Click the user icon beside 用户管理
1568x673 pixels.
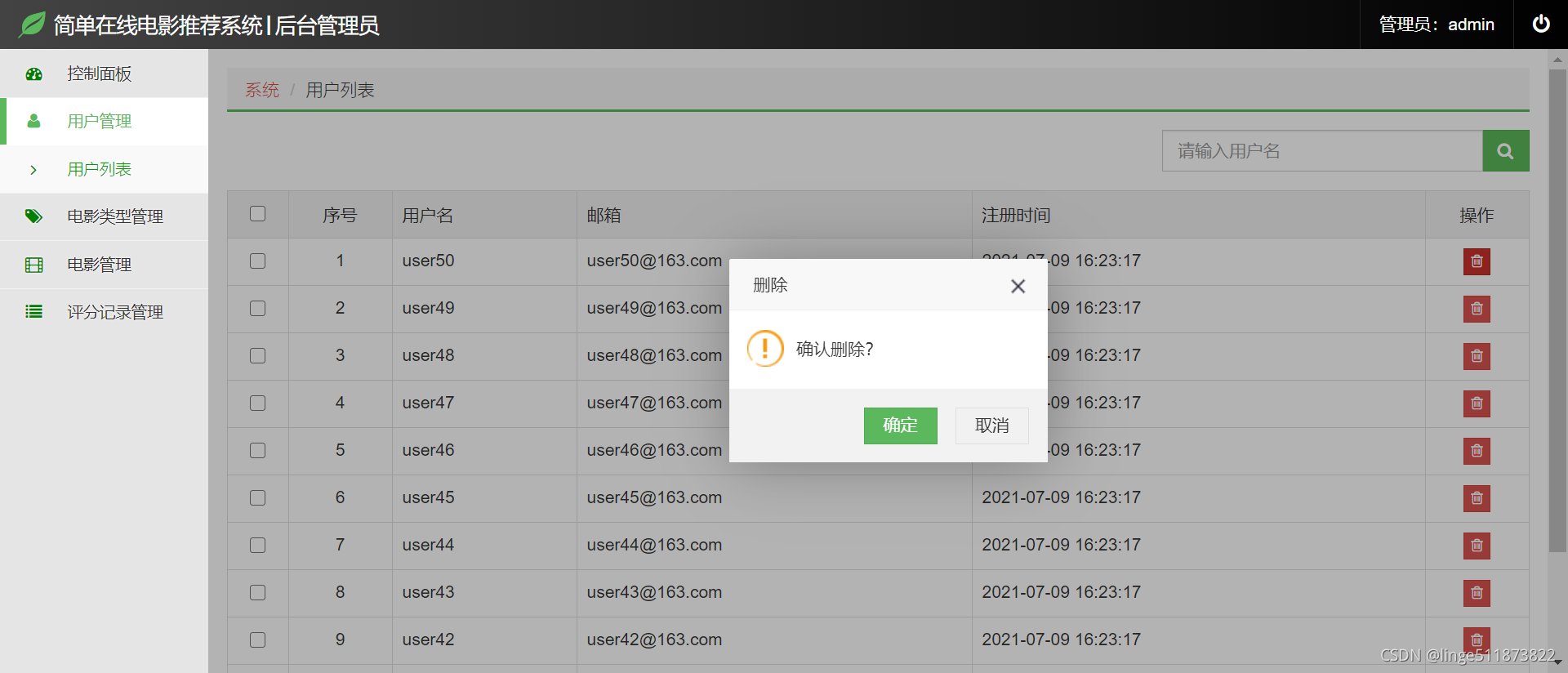pyautogui.click(x=33, y=121)
